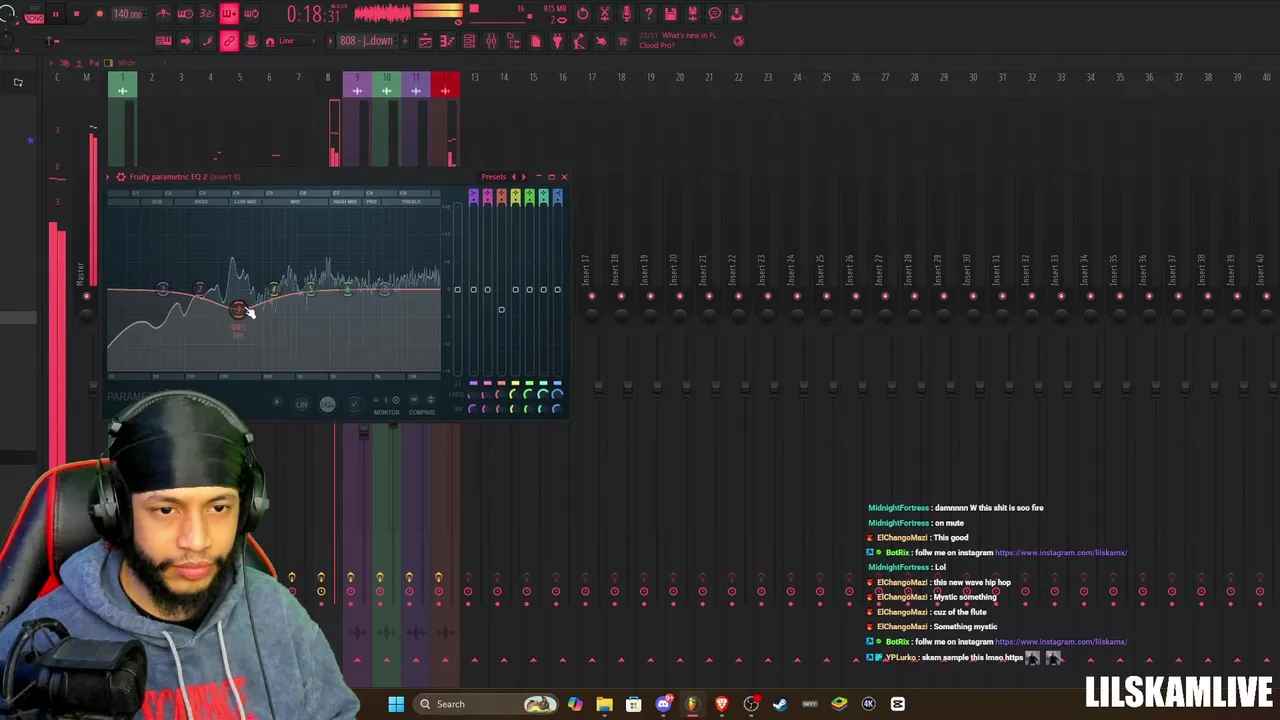Image resolution: width=1280 pixels, height=720 pixels.
Task: Toggle PAT/SONG mode switch
Action: [33, 14]
